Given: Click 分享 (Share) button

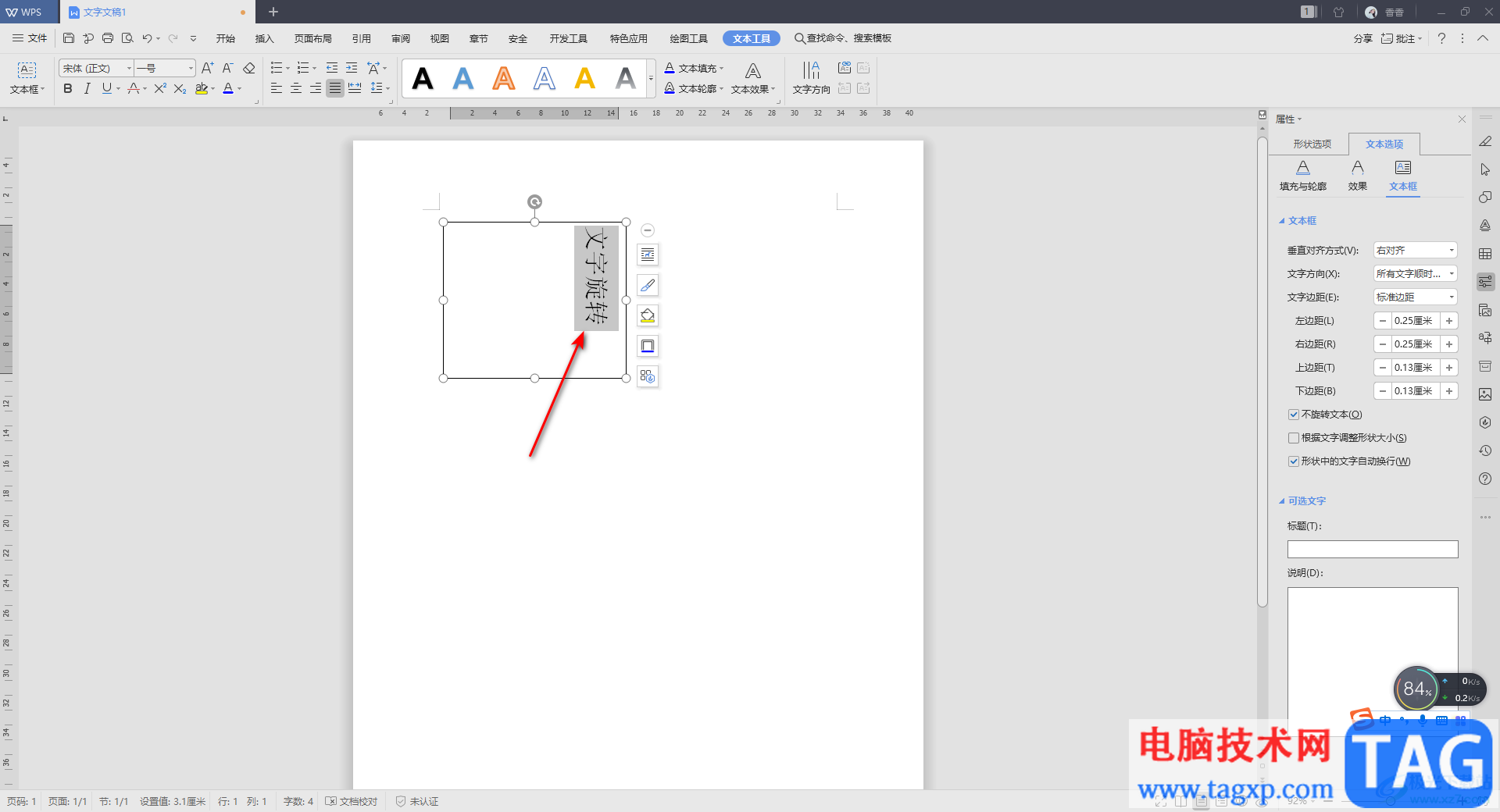Looking at the screenshot, I should pos(1362,38).
